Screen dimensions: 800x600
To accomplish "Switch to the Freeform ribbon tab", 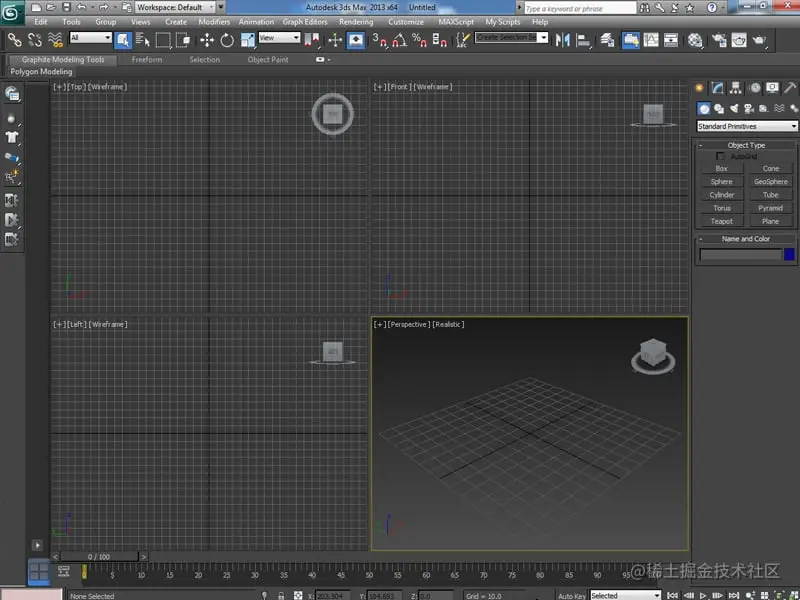I will tap(148, 59).
